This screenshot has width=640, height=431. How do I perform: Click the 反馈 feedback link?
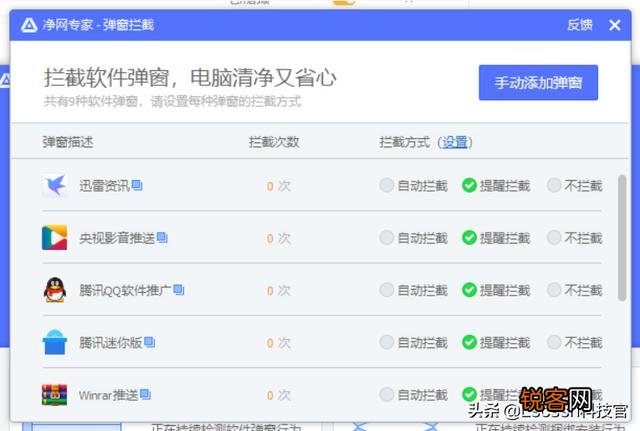point(580,25)
